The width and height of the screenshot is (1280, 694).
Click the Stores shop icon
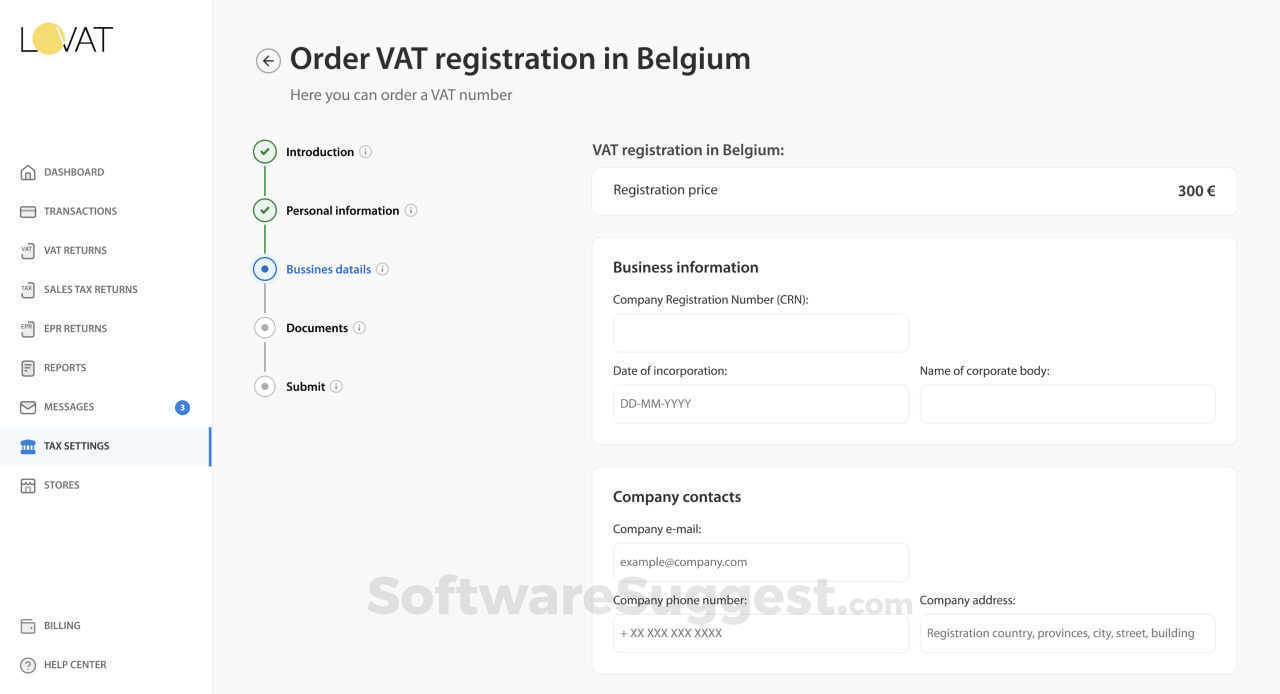tap(28, 486)
